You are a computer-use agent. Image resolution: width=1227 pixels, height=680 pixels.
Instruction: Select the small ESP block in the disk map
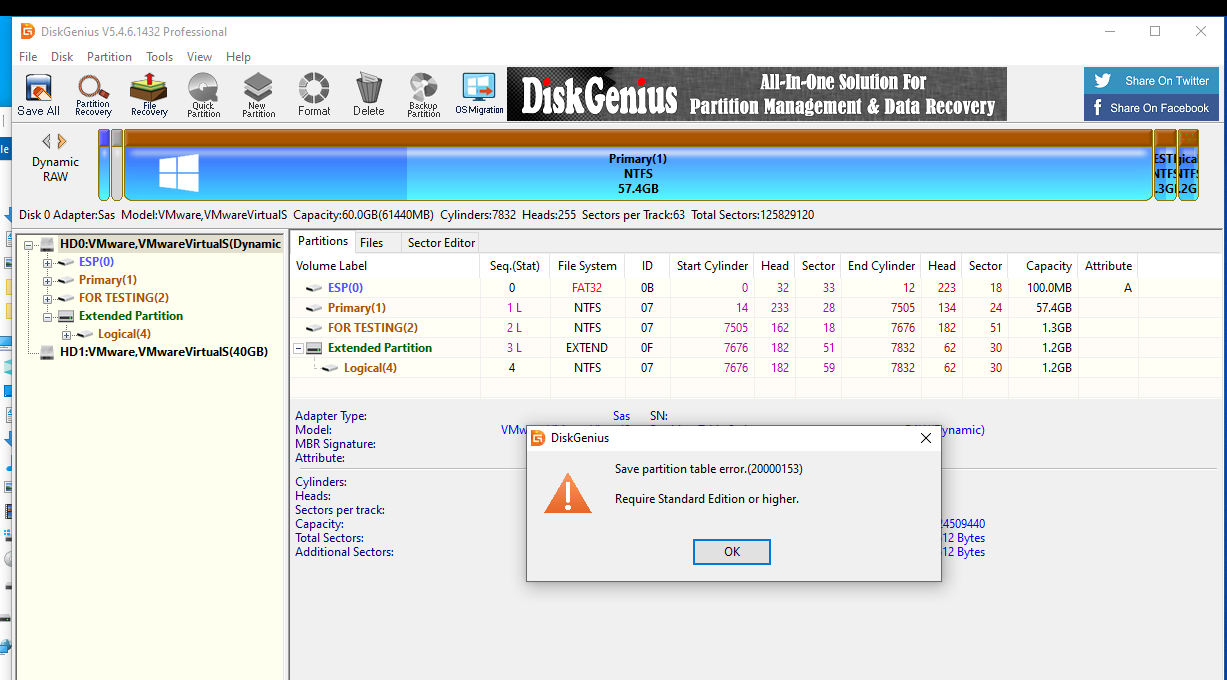[104, 166]
